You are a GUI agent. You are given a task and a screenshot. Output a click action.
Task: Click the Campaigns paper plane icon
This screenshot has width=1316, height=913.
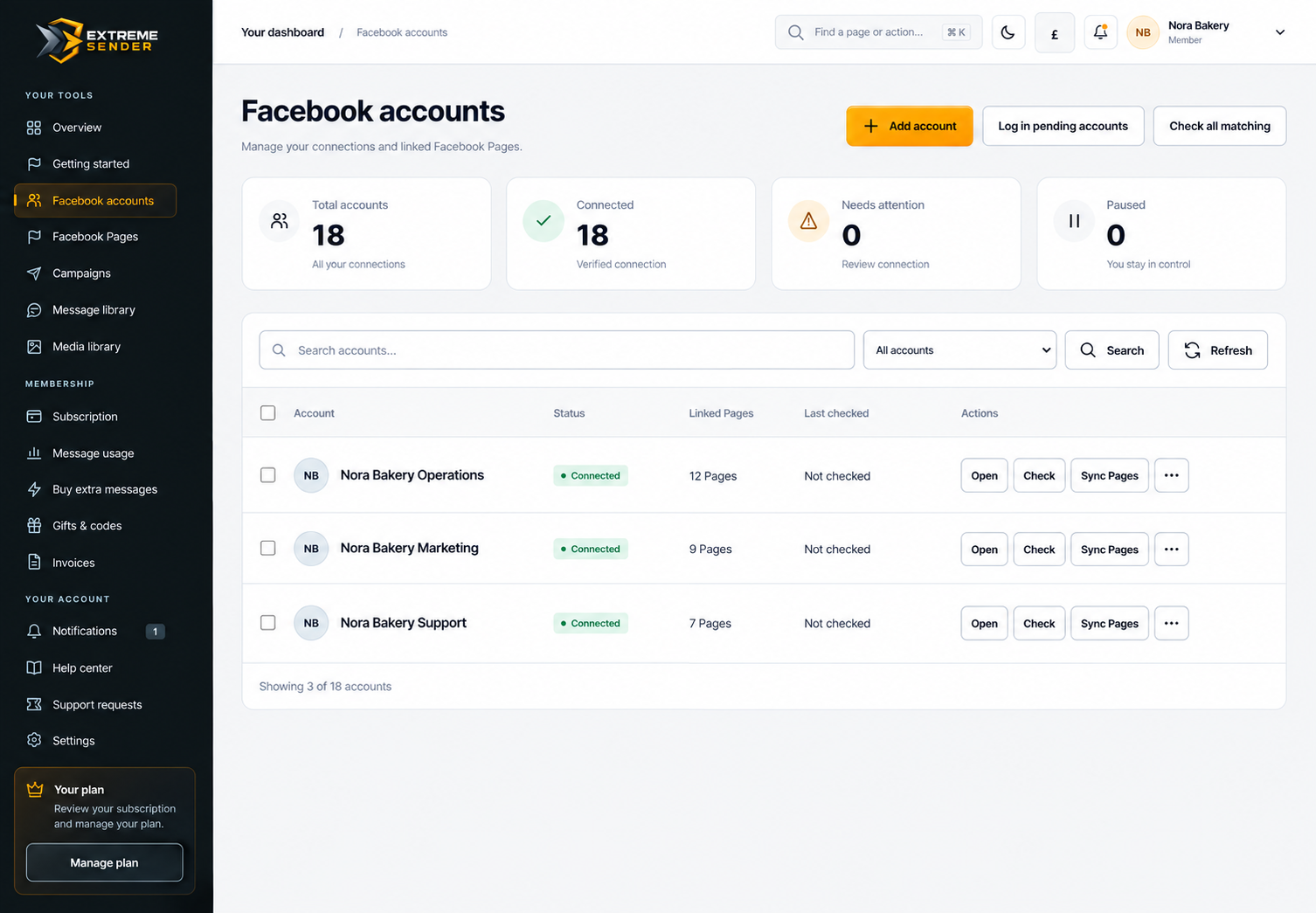[34, 273]
